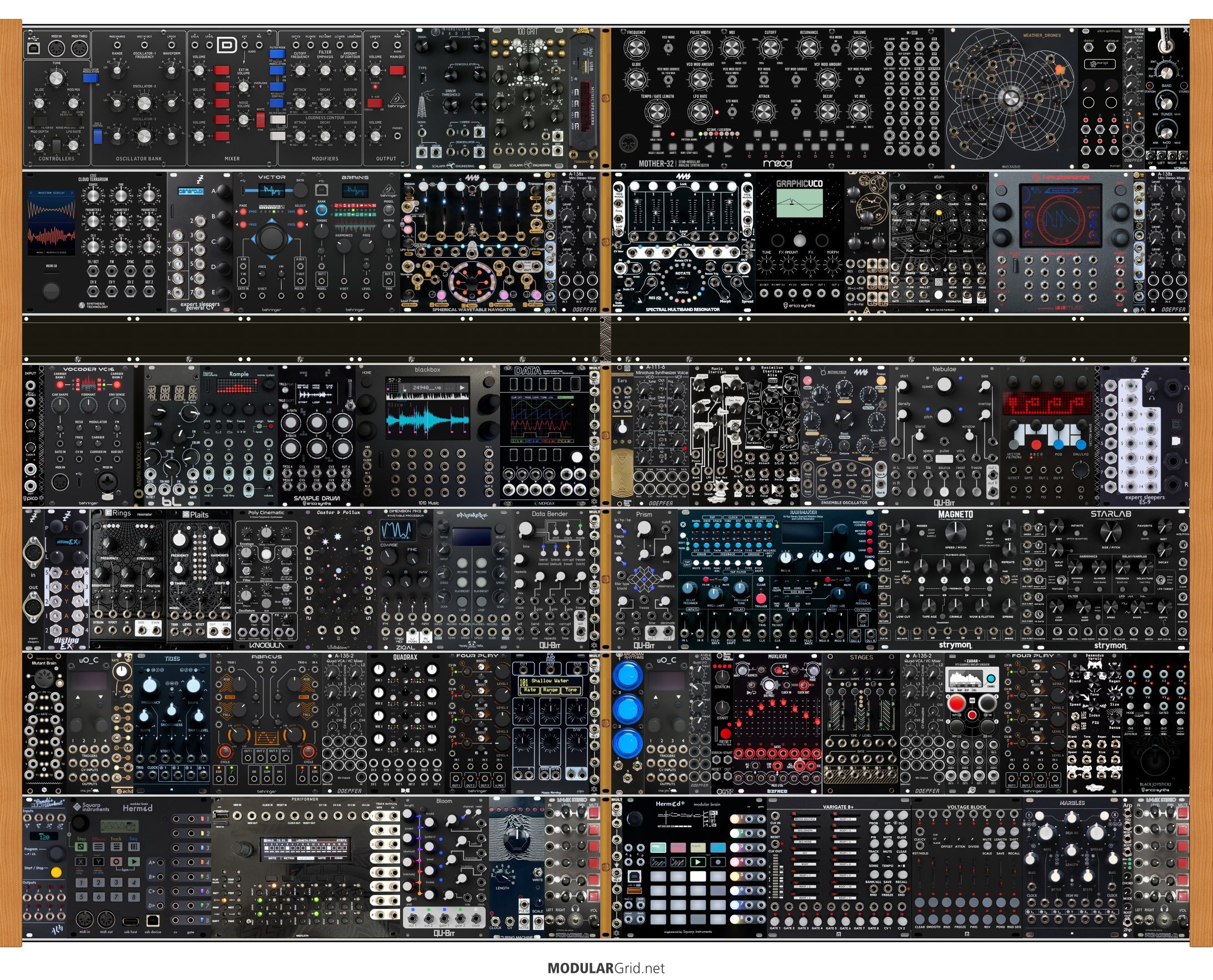Click the PLAY button on Per|former
This screenshot has width=1213, height=980.
[x=223, y=879]
